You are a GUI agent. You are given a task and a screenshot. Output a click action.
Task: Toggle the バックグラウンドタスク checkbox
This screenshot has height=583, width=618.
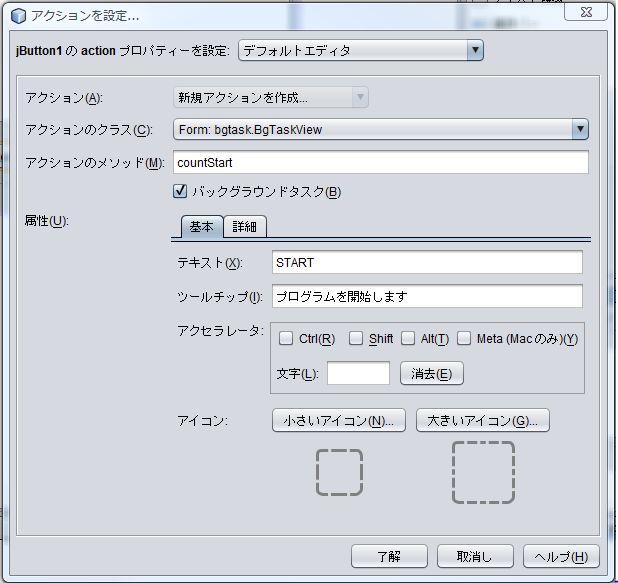coord(181,192)
